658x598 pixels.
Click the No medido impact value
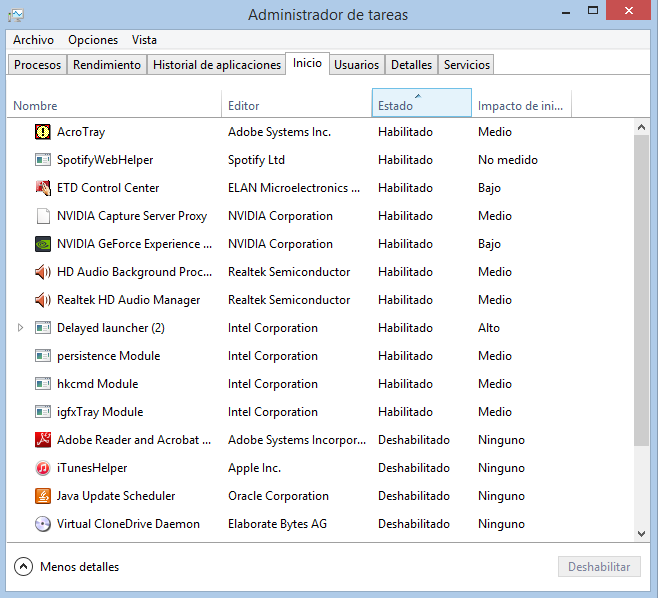pos(508,160)
